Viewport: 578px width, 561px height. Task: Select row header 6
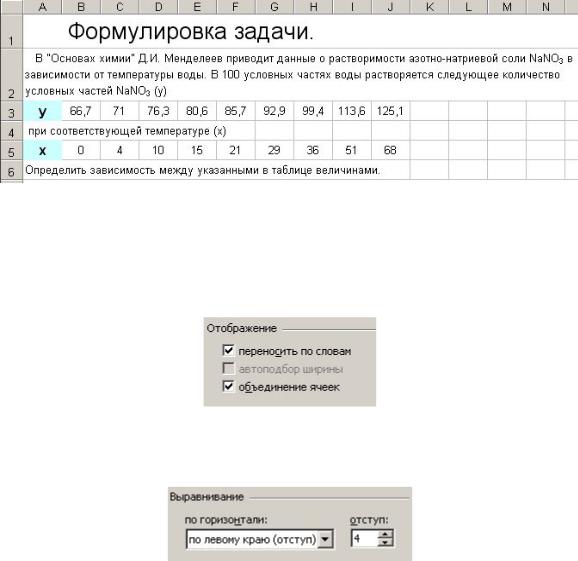(11, 170)
